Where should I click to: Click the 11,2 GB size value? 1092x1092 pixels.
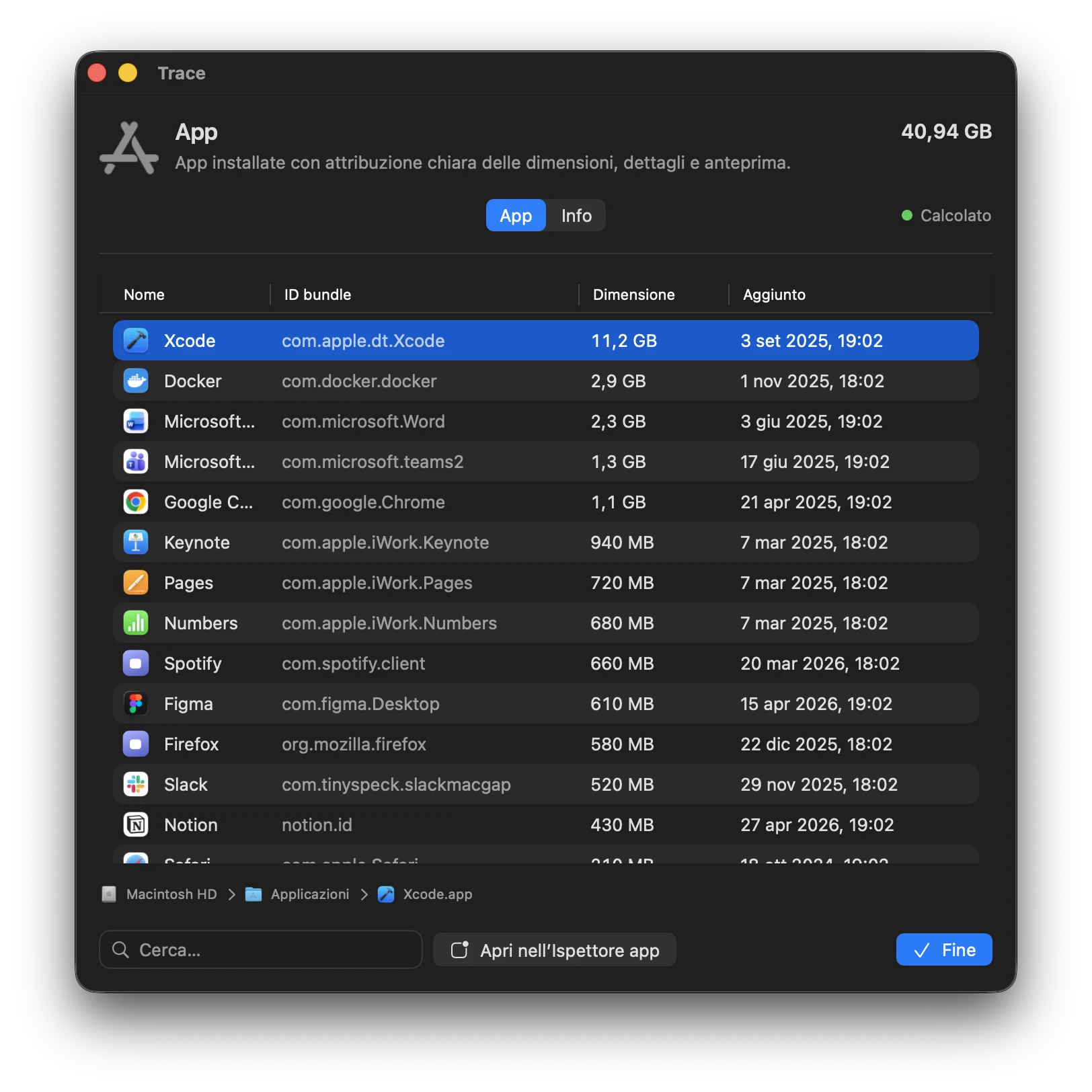coord(624,341)
